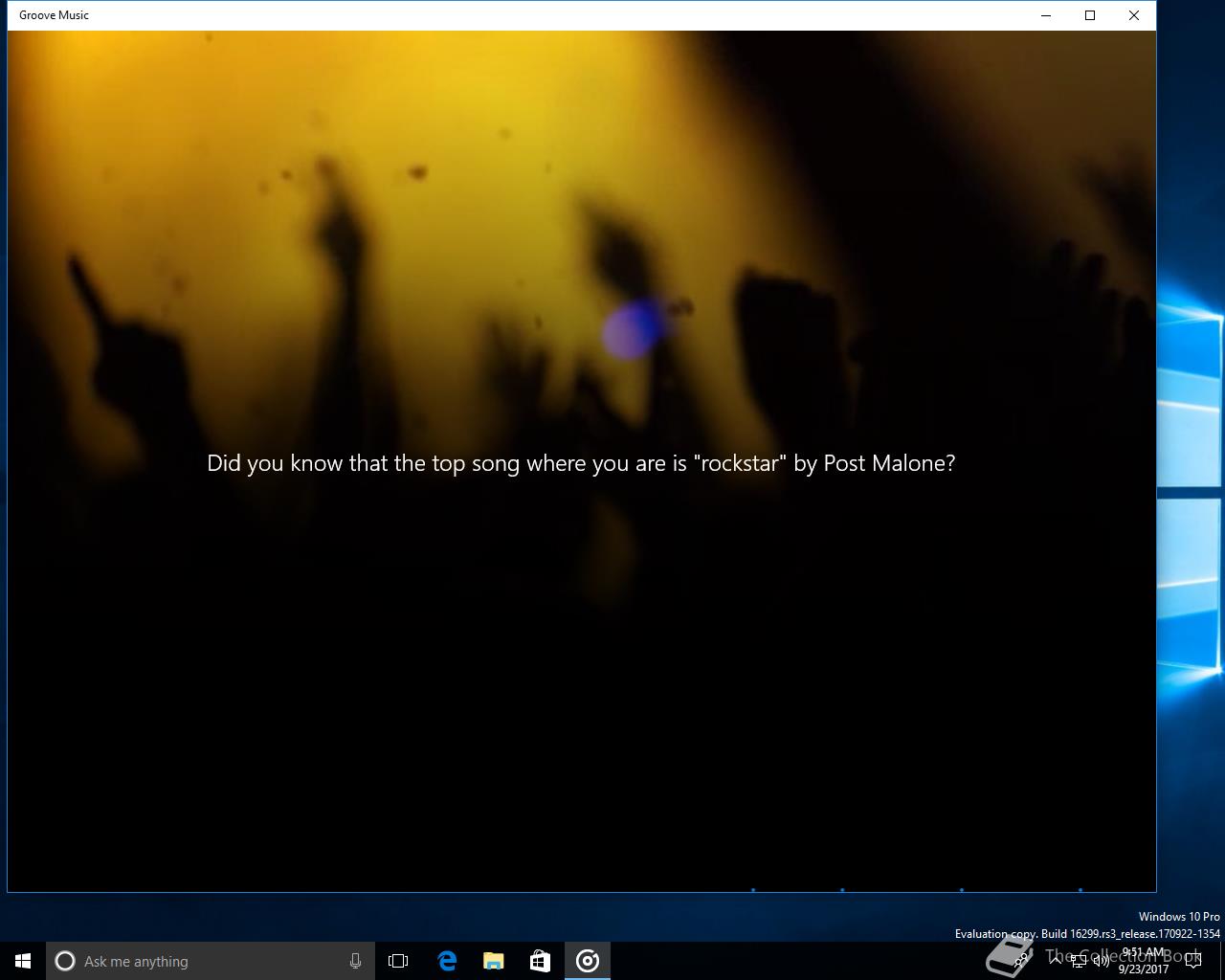Image resolution: width=1225 pixels, height=980 pixels.
Task: Open Task View from the taskbar
Action: (x=398, y=961)
